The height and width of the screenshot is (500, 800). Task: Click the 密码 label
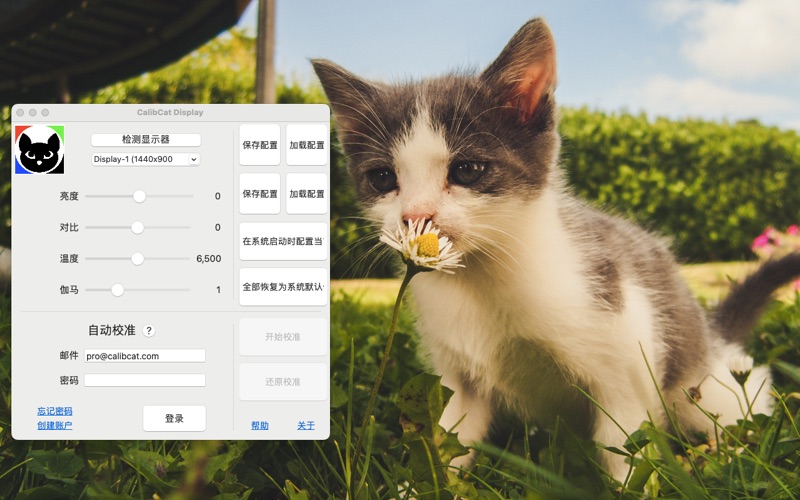(x=69, y=380)
